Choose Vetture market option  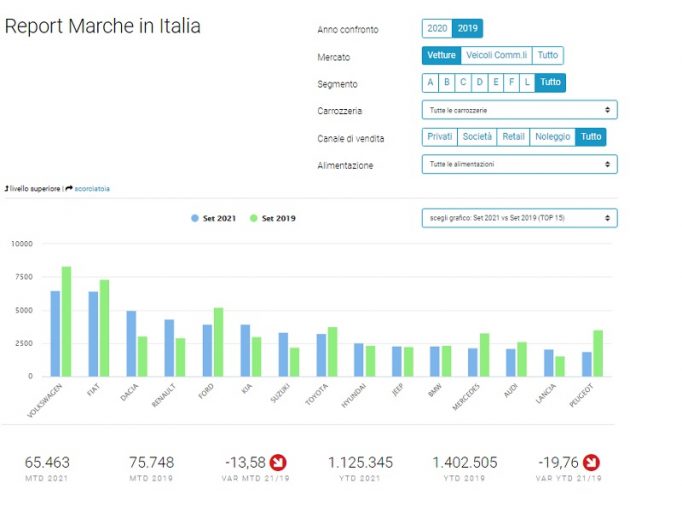pos(441,55)
